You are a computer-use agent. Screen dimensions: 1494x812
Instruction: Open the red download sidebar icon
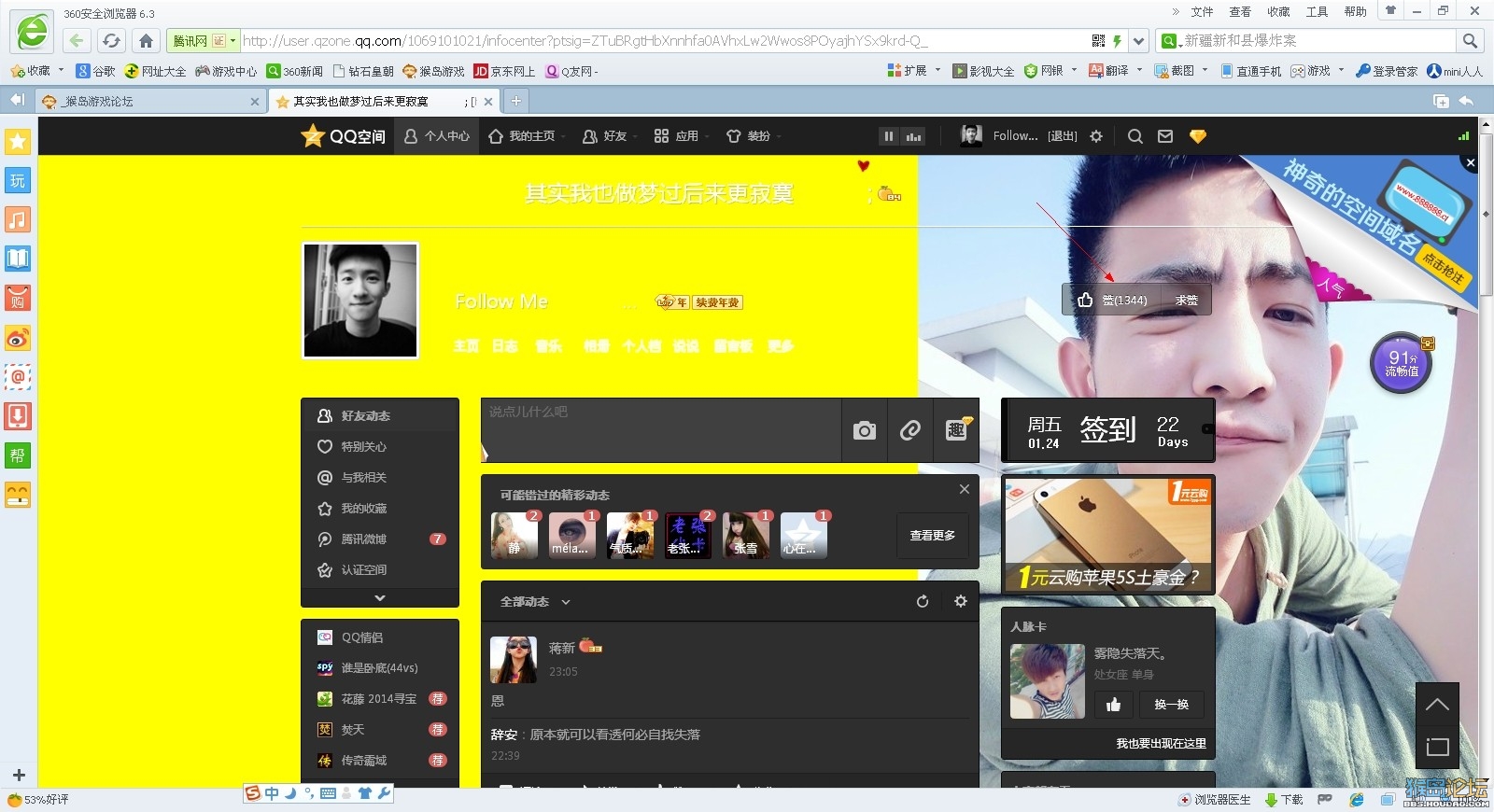click(18, 416)
